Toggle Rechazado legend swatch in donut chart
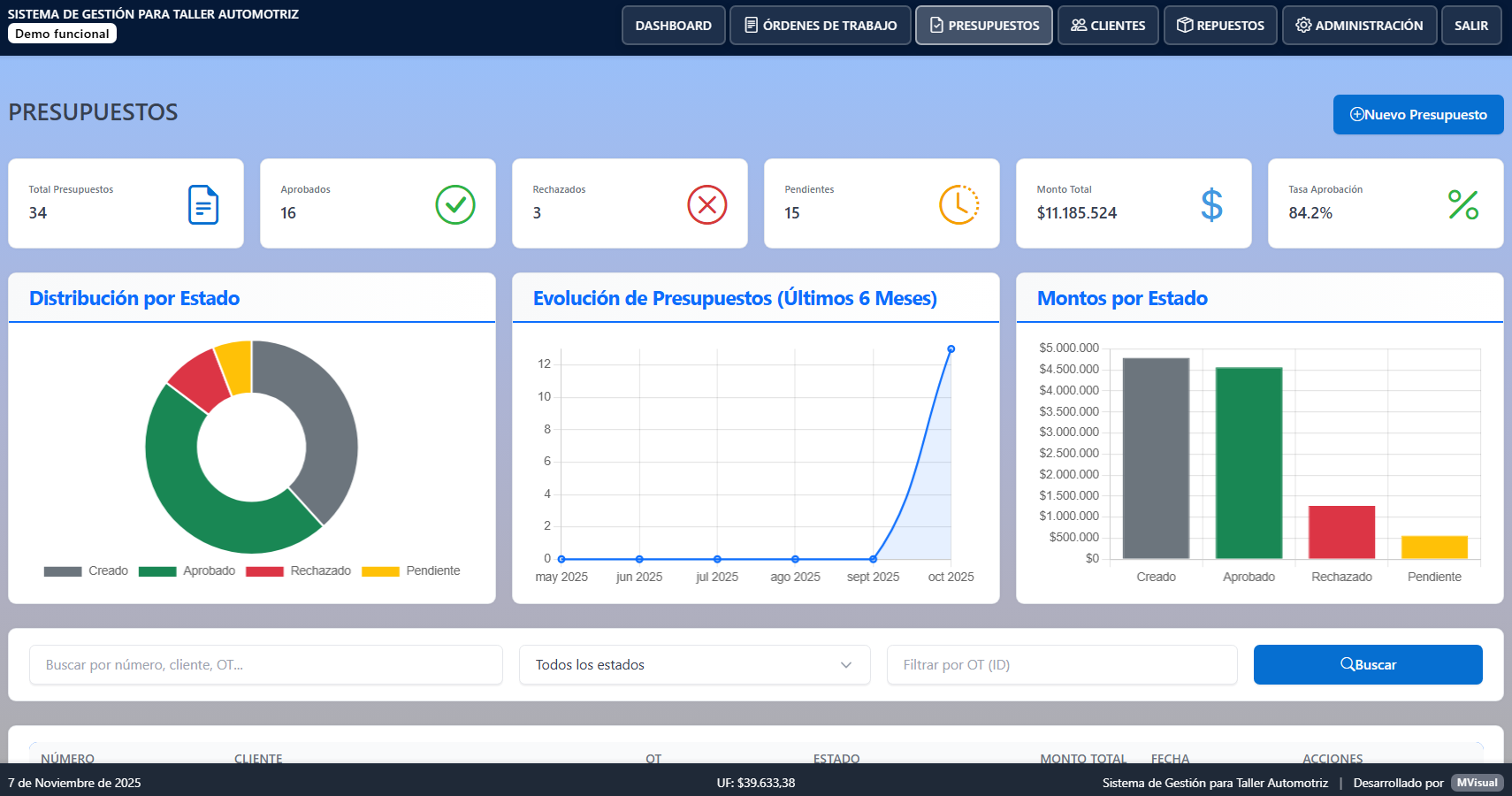The image size is (1512, 796). point(264,571)
